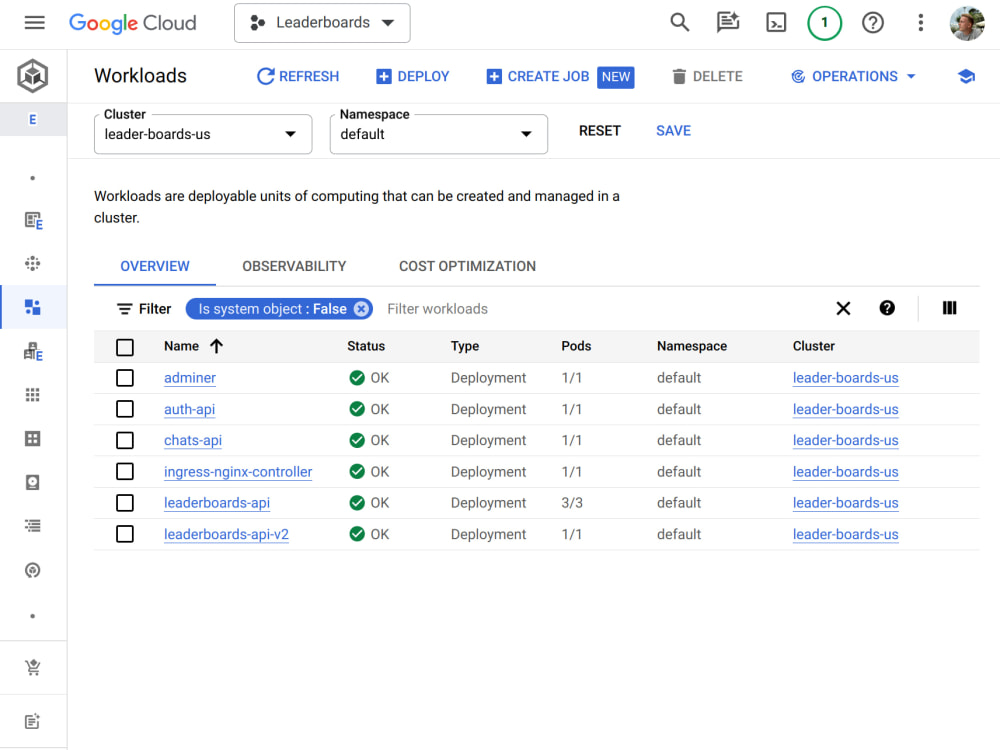Clear all workload filters with the X icon

click(x=843, y=308)
